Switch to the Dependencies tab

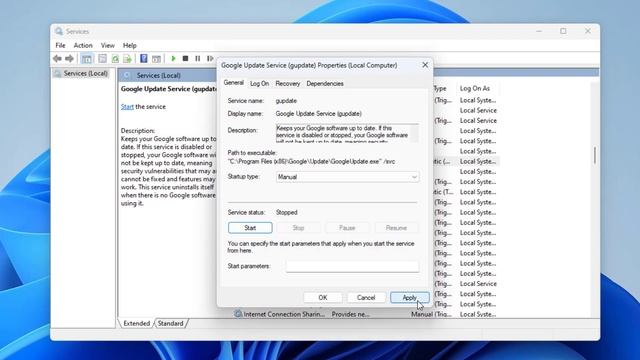click(x=325, y=83)
